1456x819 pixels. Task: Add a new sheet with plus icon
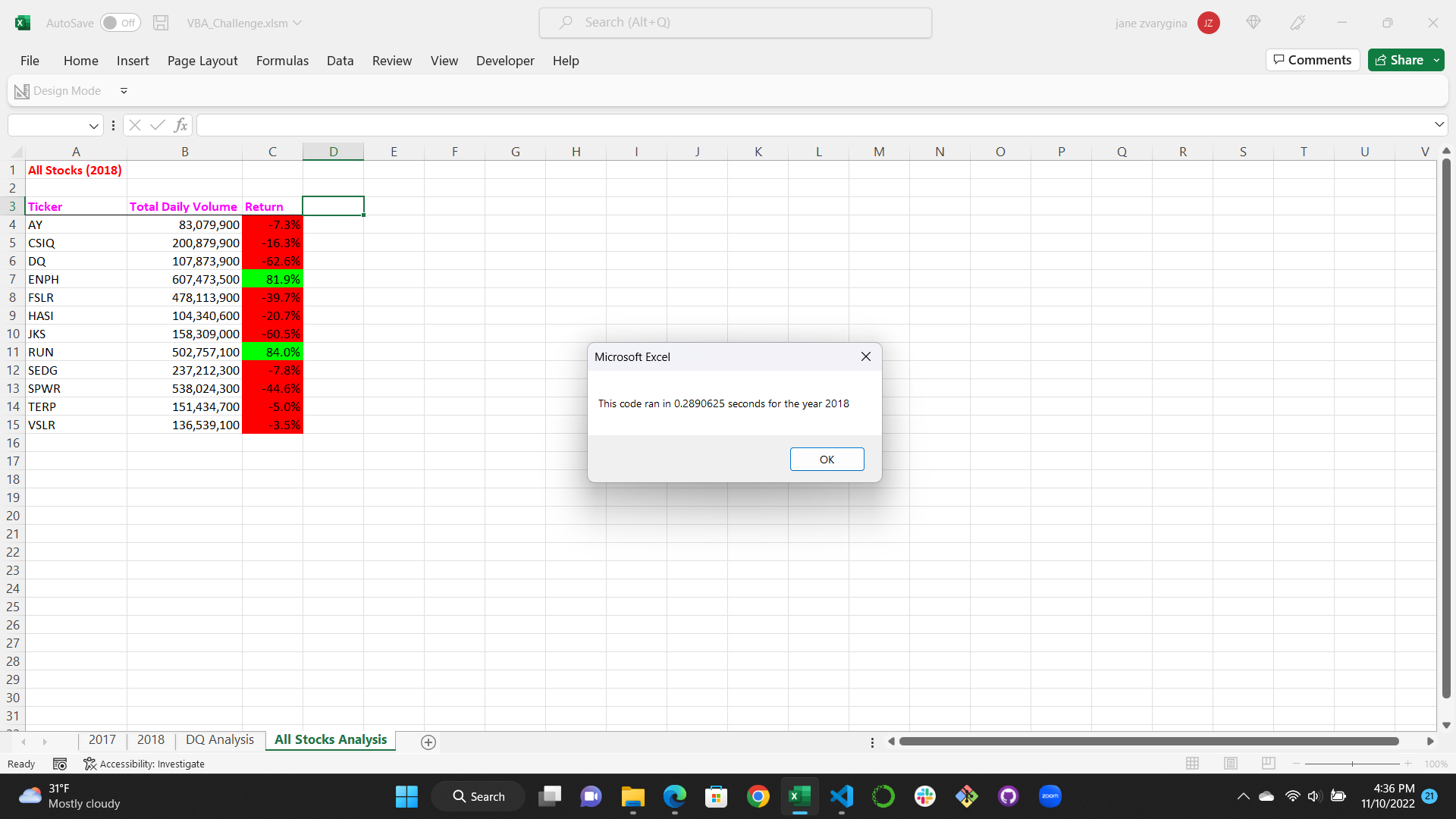tap(428, 742)
